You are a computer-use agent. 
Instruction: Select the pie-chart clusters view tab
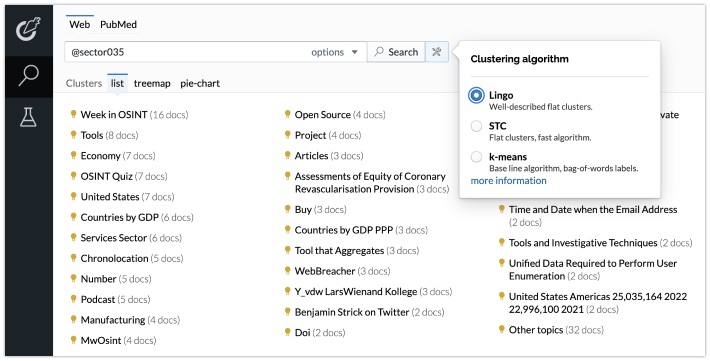[200, 83]
